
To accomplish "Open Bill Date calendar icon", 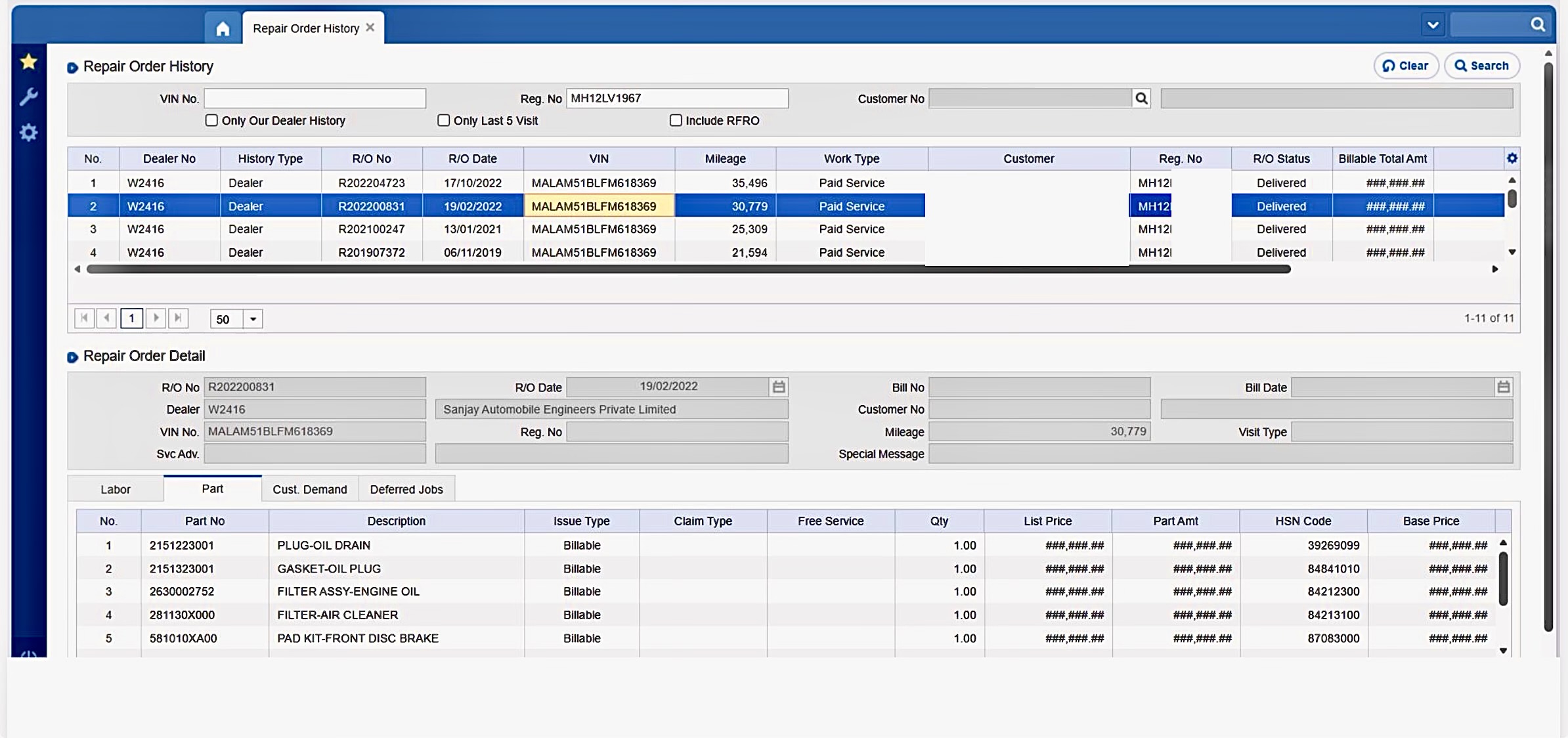I will [1503, 387].
